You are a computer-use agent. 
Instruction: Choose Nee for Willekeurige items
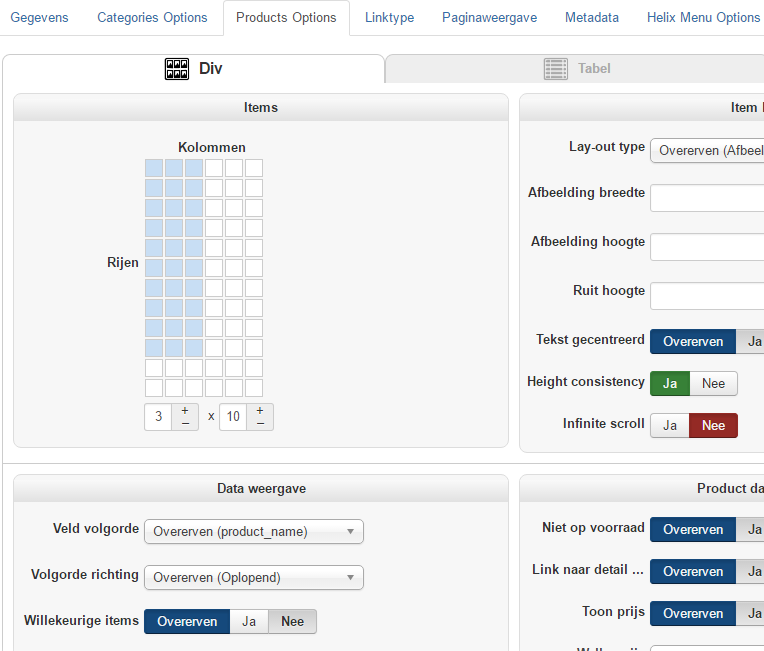click(292, 621)
